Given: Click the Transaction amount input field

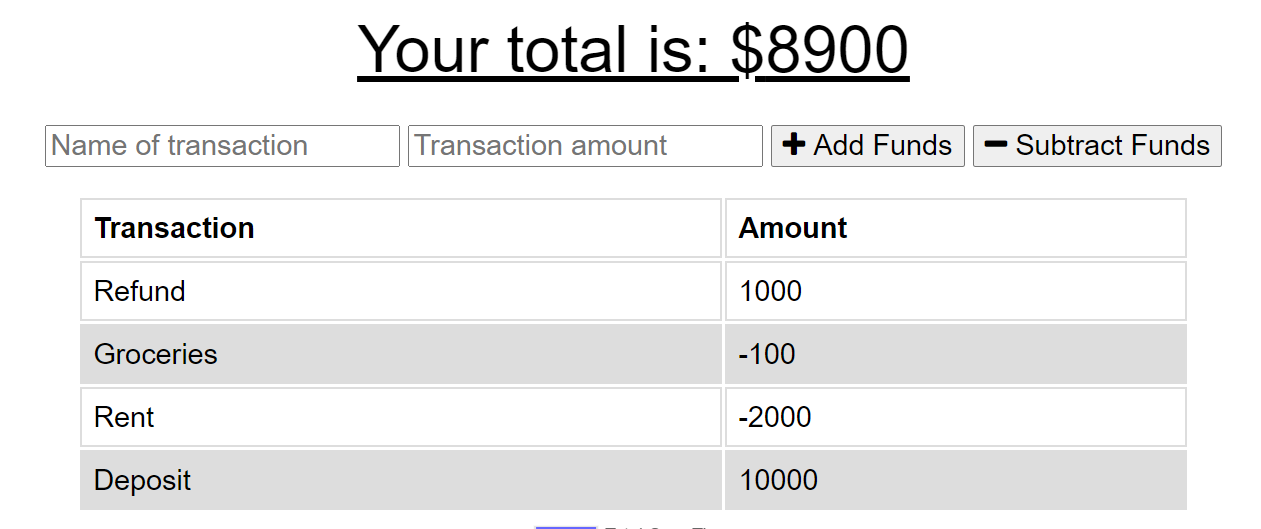Looking at the screenshot, I should tap(585, 146).
